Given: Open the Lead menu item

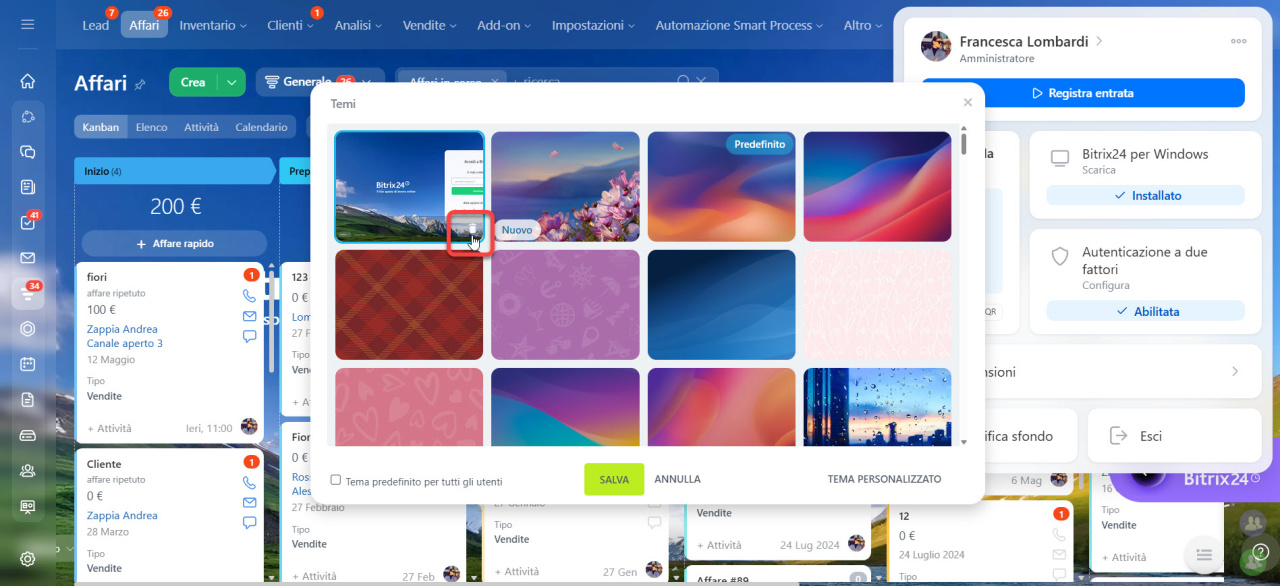Looking at the screenshot, I should (x=96, y=25).
